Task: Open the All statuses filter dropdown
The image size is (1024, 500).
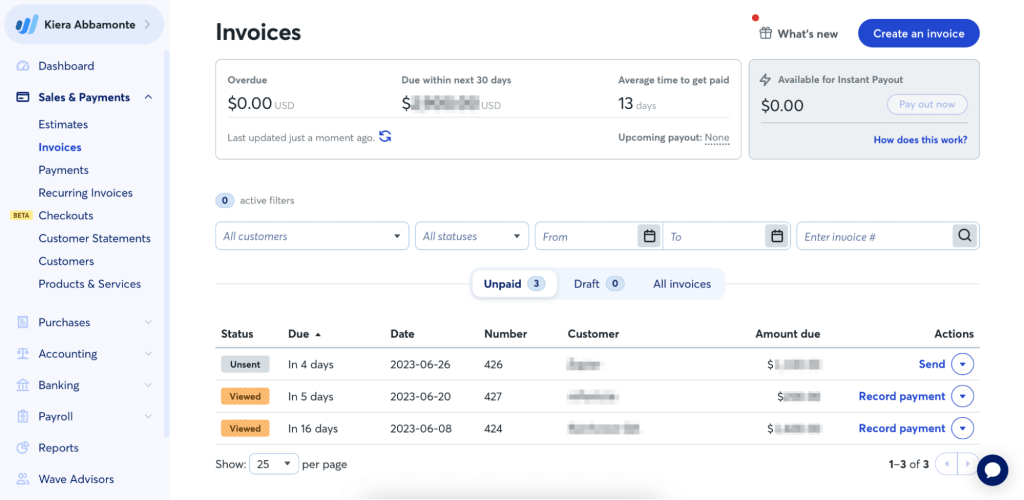Action: (x=472, y=236)
